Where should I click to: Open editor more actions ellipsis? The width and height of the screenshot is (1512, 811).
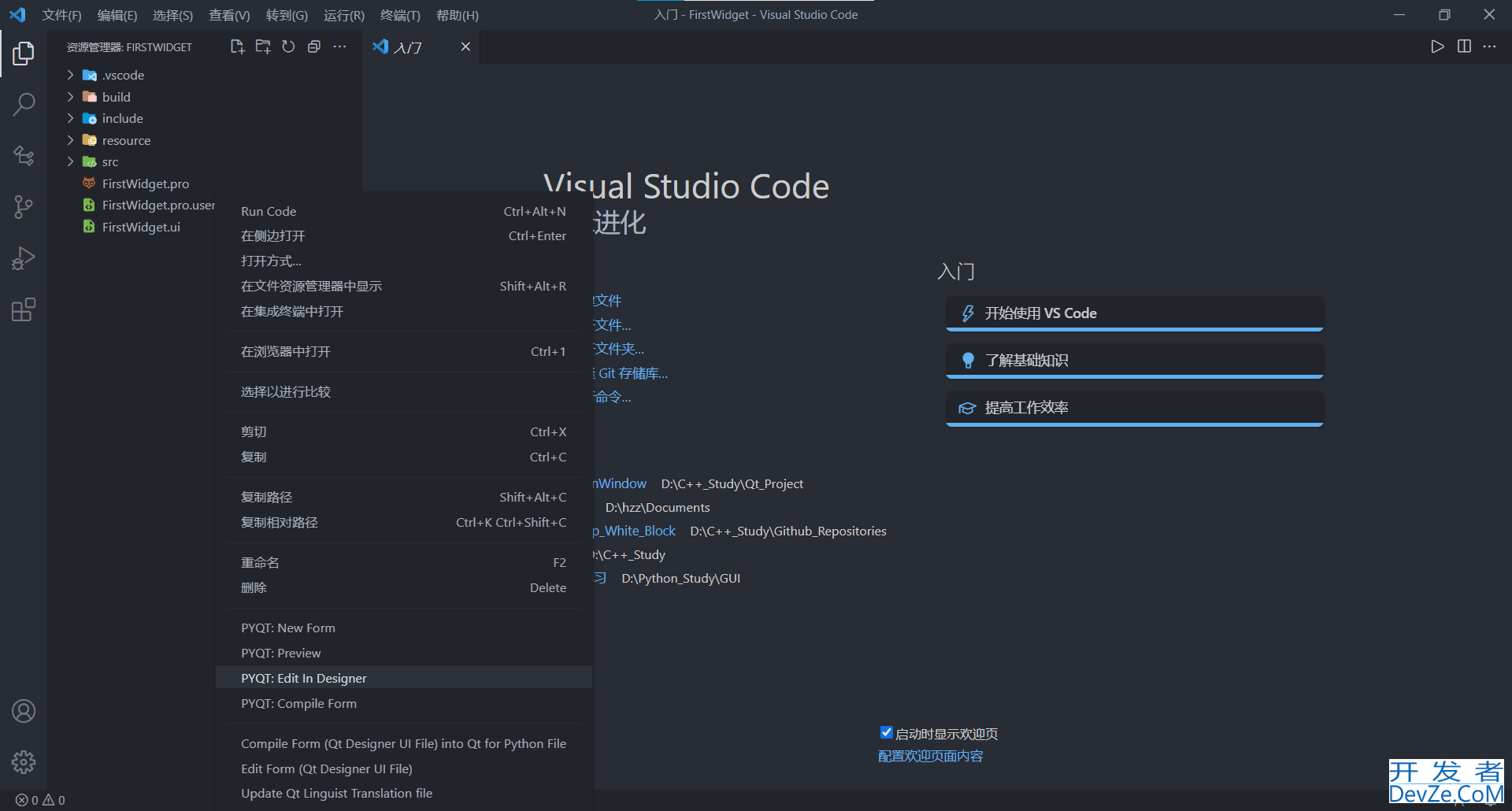(1489, 46)
